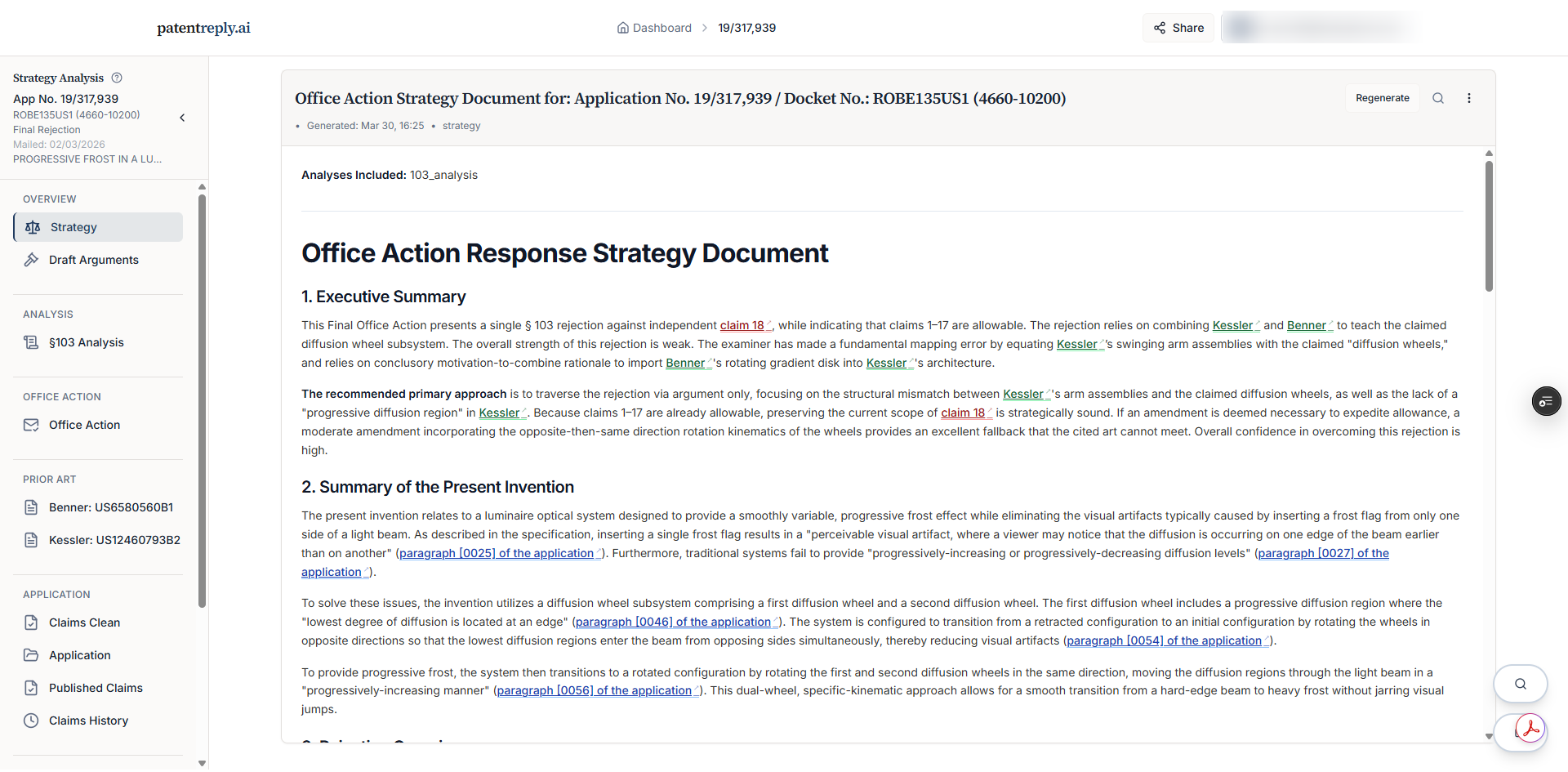This screenshot has height=772, width=1568.
Task: Follow the paragraph [0046] of the application link
Action: click(x=673, y=622)
